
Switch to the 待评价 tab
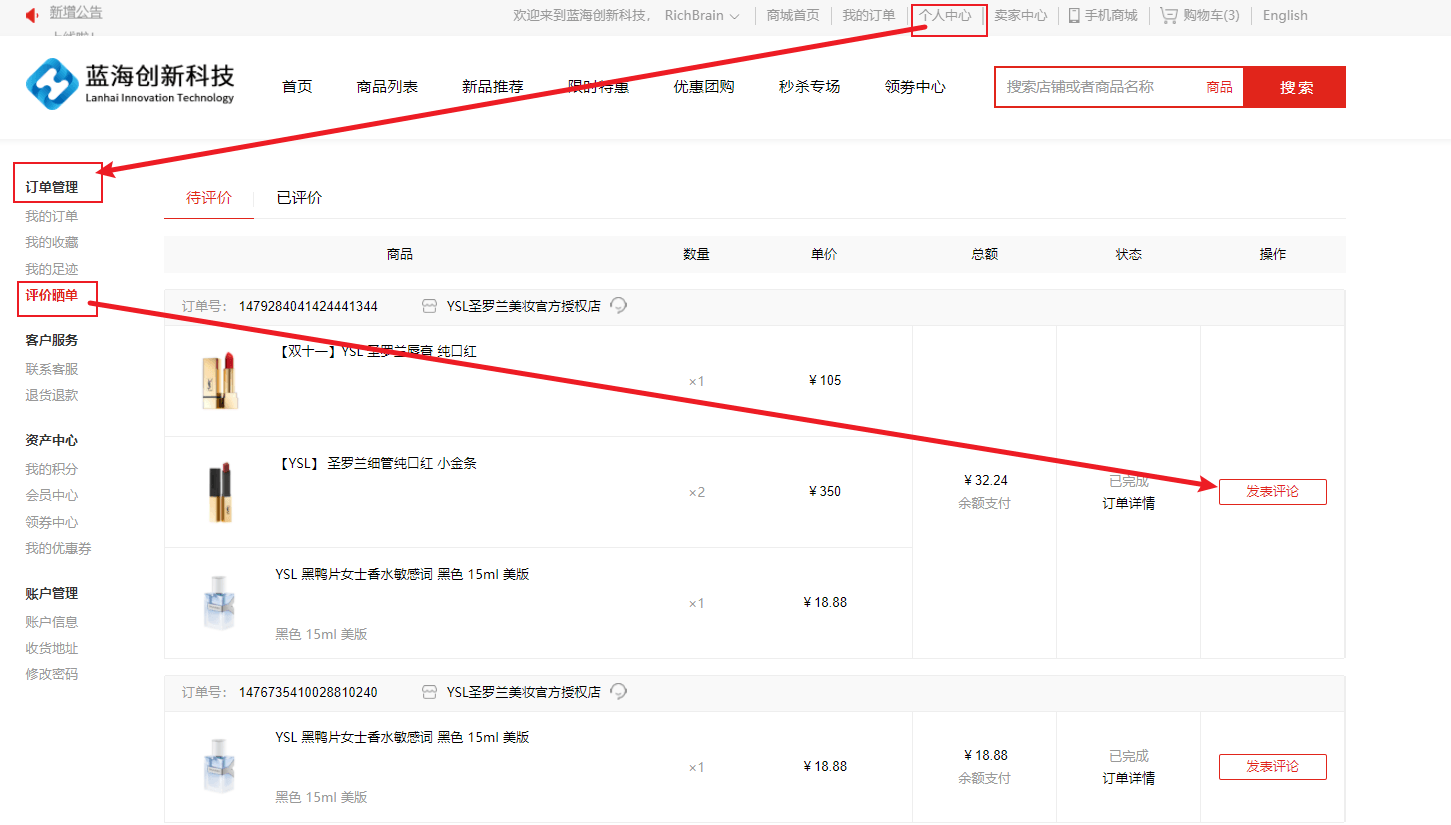(209, 197)
